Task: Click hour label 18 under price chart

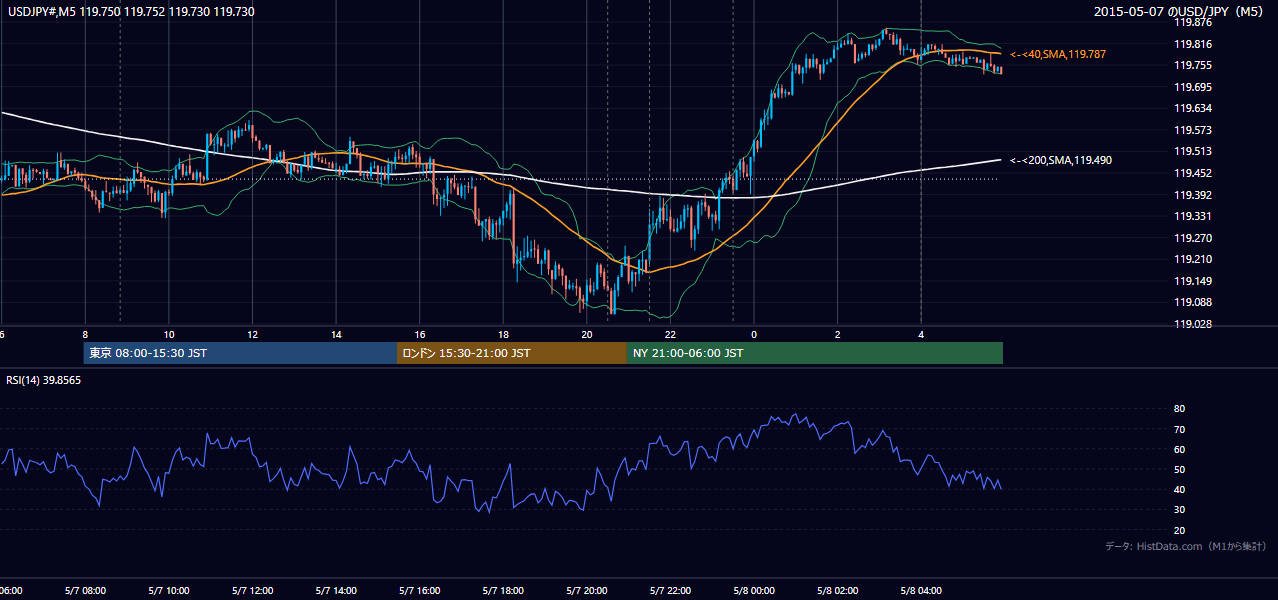Action: (x=504, y=334)
